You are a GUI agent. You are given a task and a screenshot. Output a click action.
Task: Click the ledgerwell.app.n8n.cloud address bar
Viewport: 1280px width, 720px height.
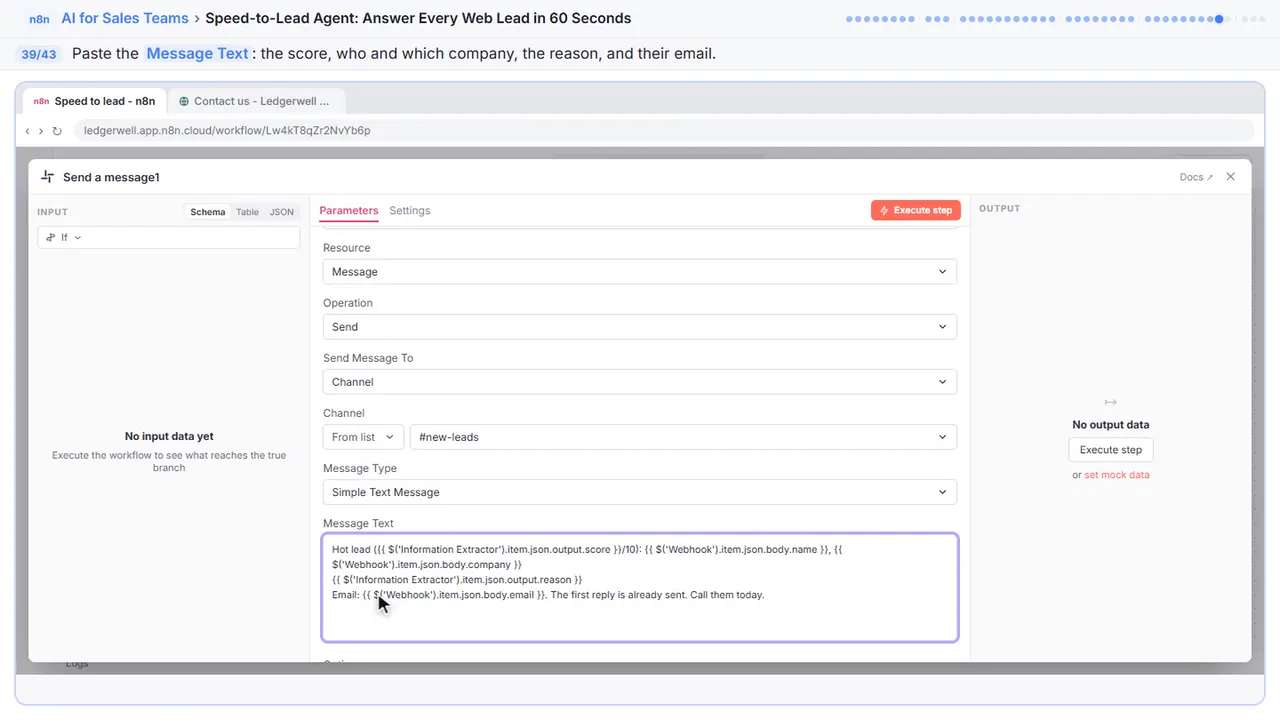662,130
